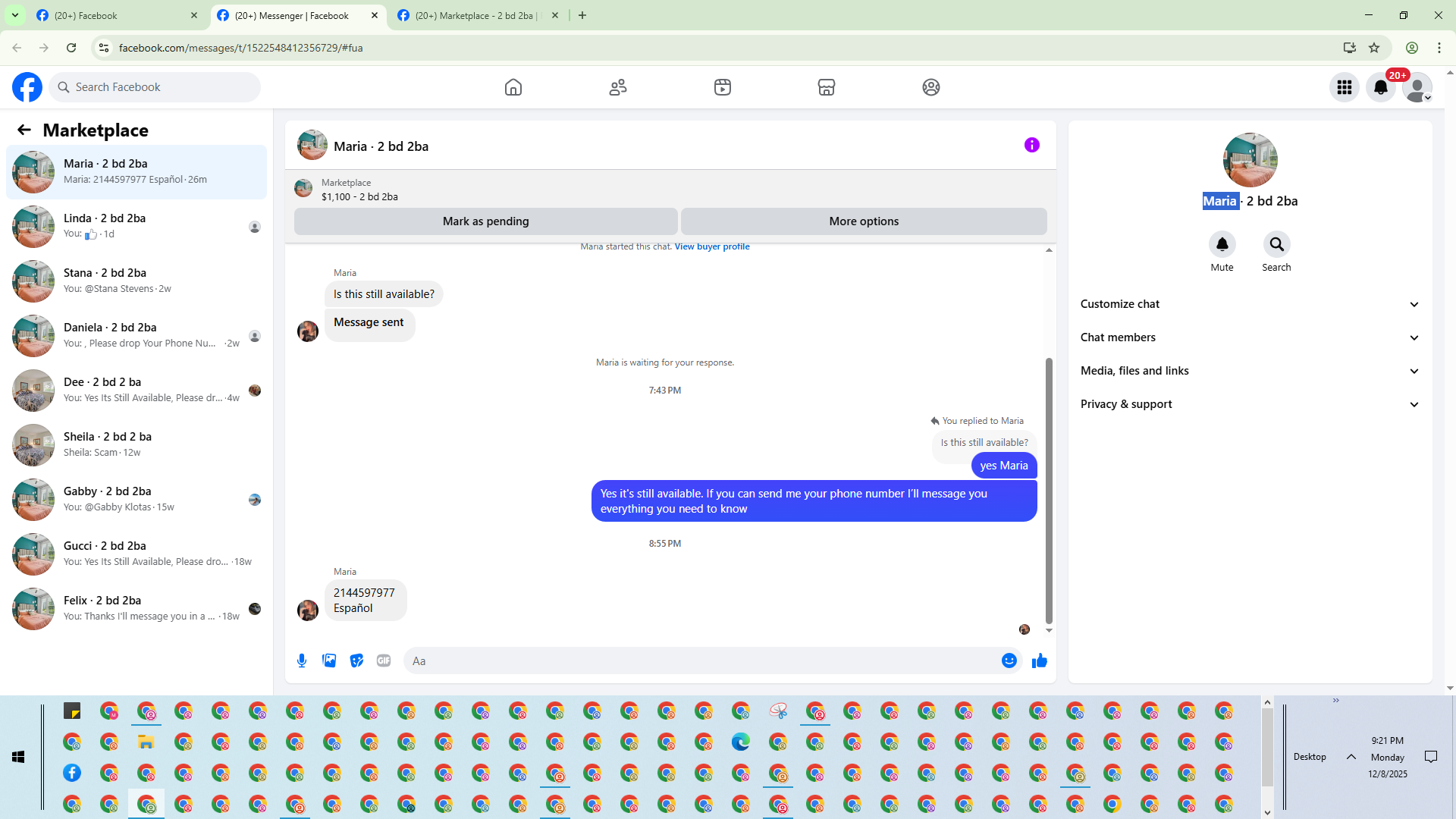Open View buyer profile link
Image resolution: width=1456 pixels, height=819 pixels.
click(x=712, y=246)
